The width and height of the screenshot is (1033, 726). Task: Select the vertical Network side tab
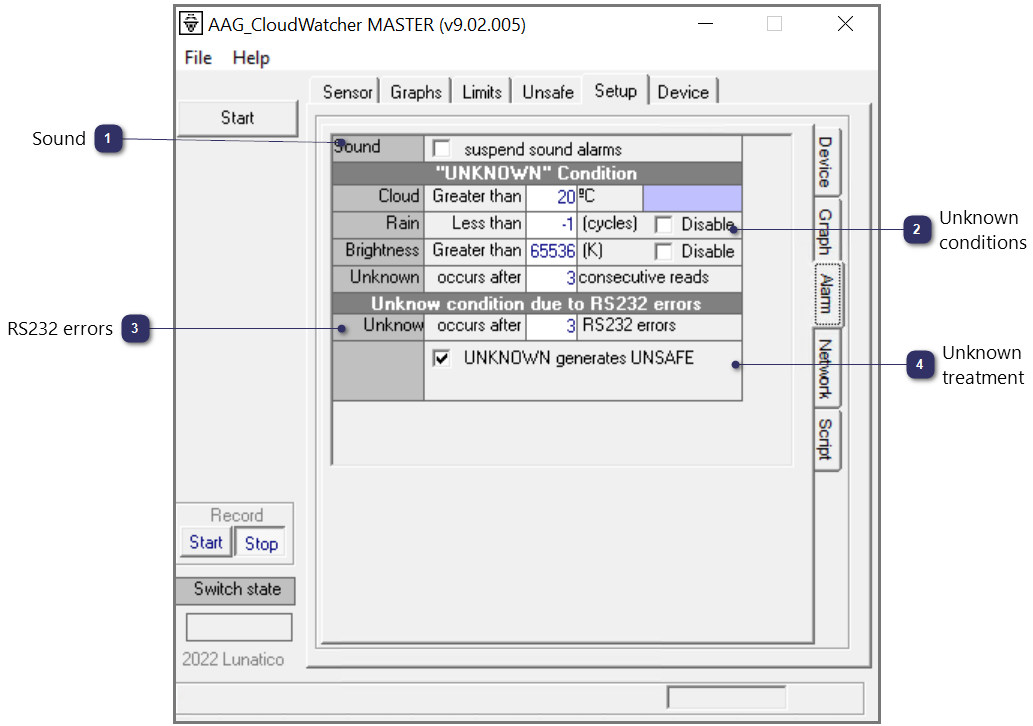826,368
